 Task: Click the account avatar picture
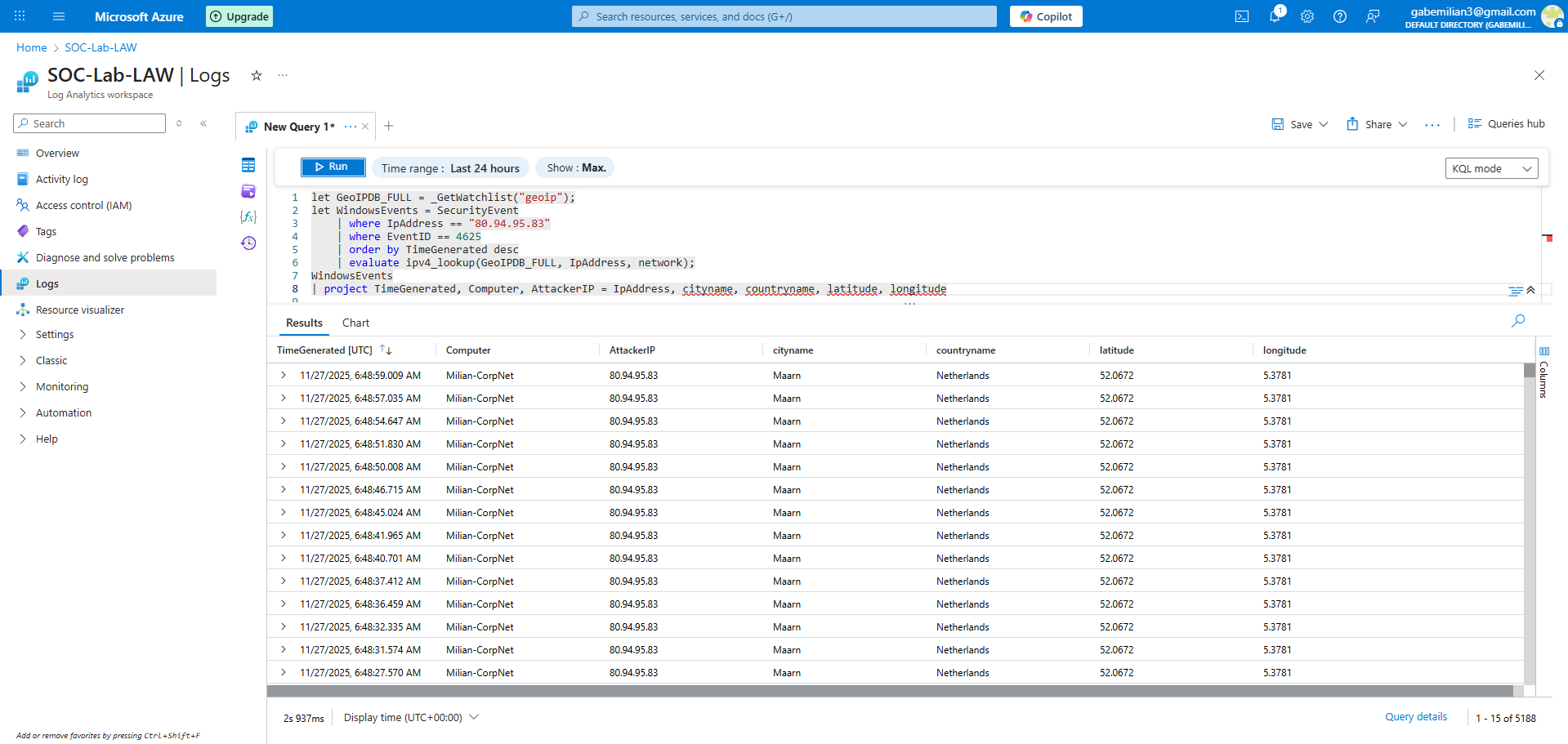coord(1552,16)
